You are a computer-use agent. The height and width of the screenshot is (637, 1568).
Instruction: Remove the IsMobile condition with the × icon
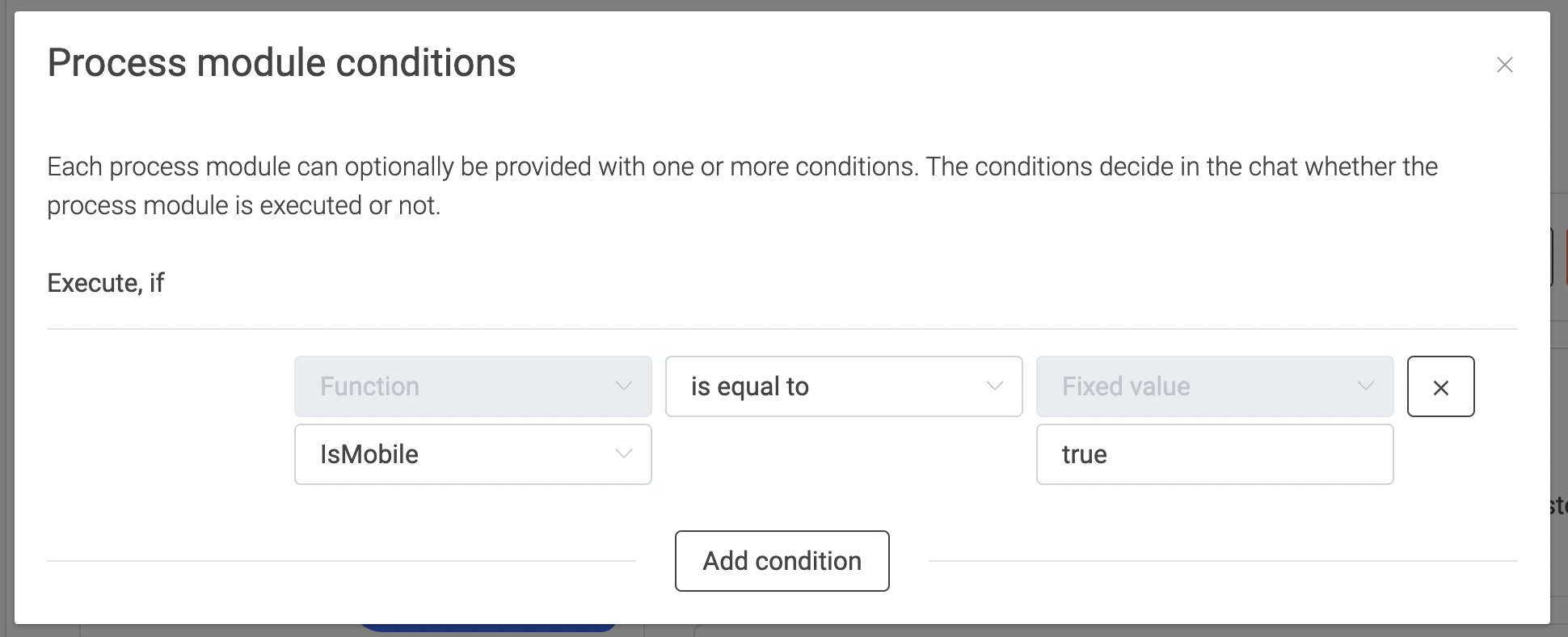(x=1441, y=386)
